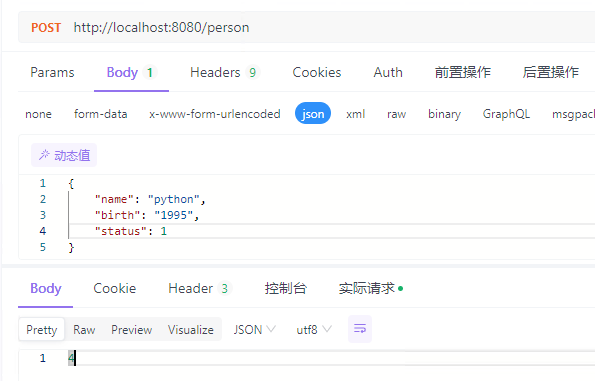This screenshot has width=595, height=381.
Task: Open the JSON response format dropdown
Action: [255, 329]
